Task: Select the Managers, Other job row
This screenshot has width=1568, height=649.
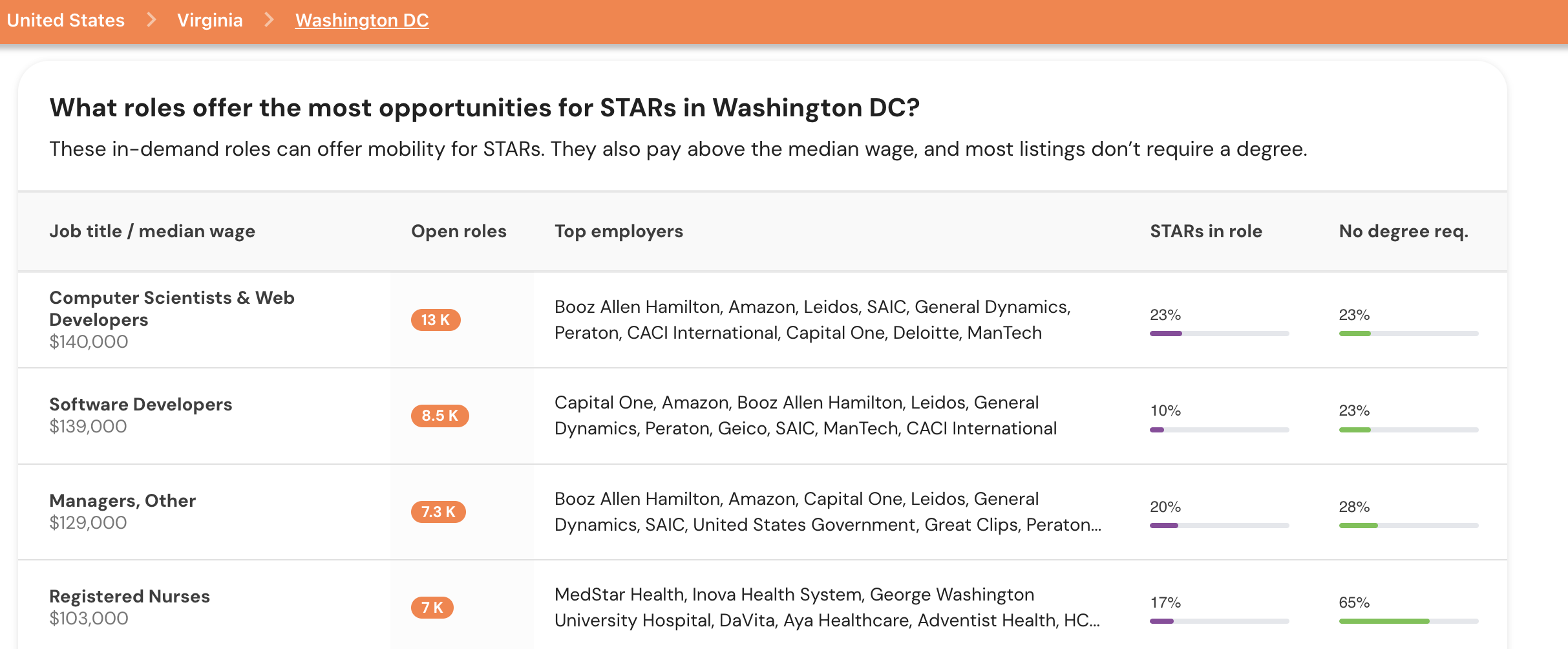Action: pyautogui.click(x=763, y=512)
